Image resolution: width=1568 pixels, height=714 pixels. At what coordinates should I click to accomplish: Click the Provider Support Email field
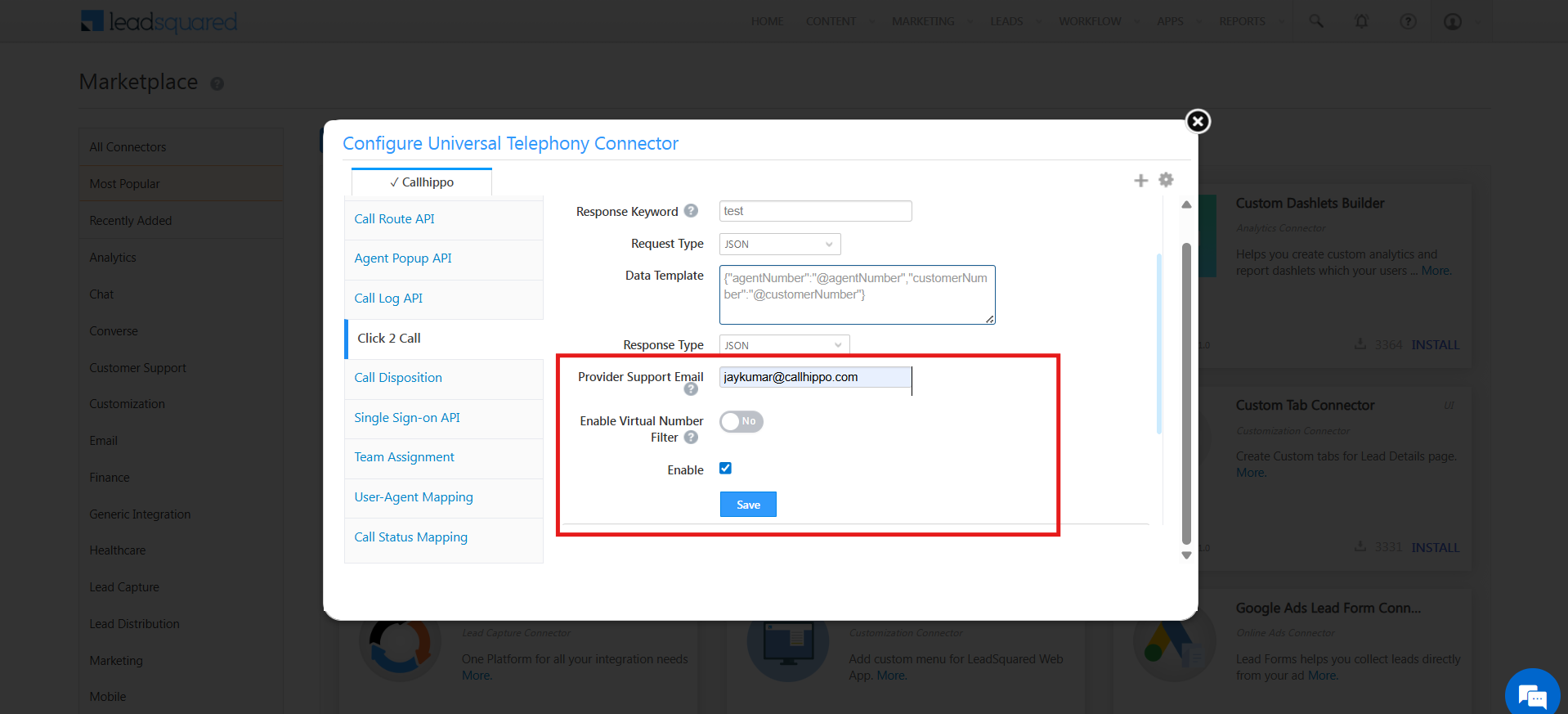pyautogui.click(x=815, y=377)
